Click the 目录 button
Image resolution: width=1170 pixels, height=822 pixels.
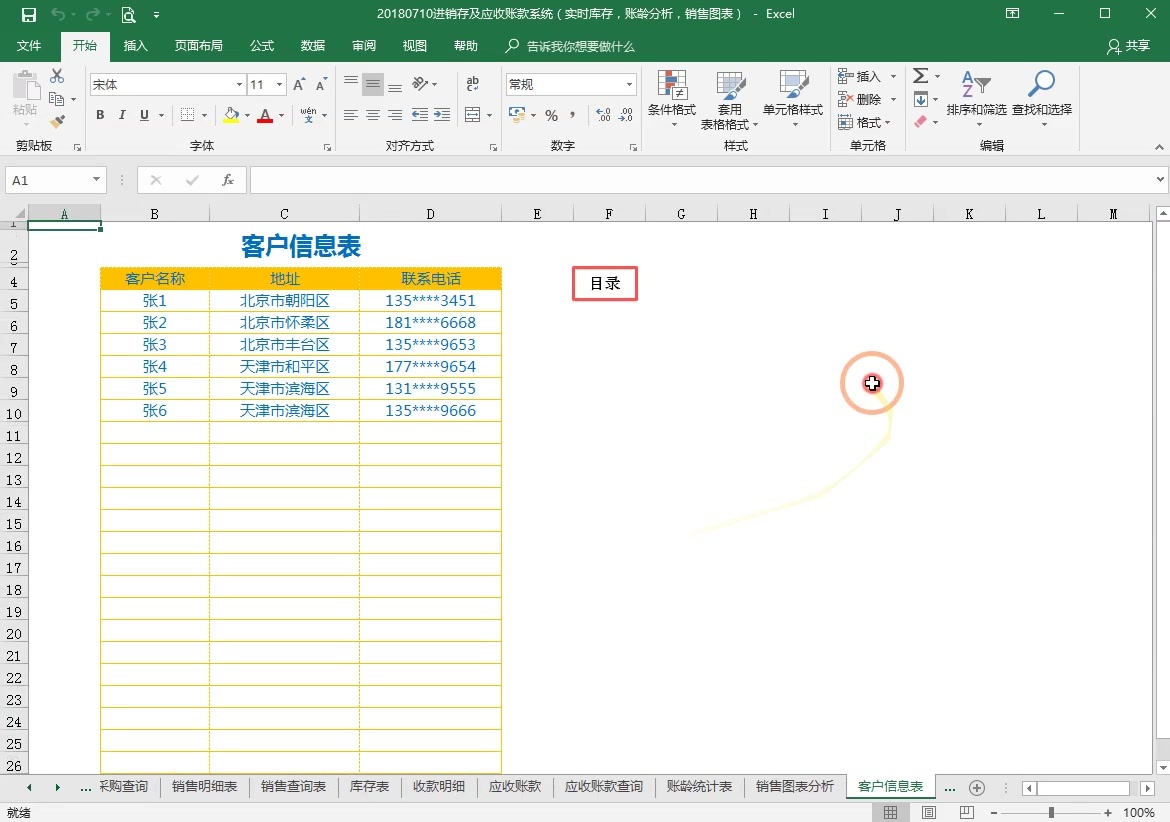pos(605,283)
